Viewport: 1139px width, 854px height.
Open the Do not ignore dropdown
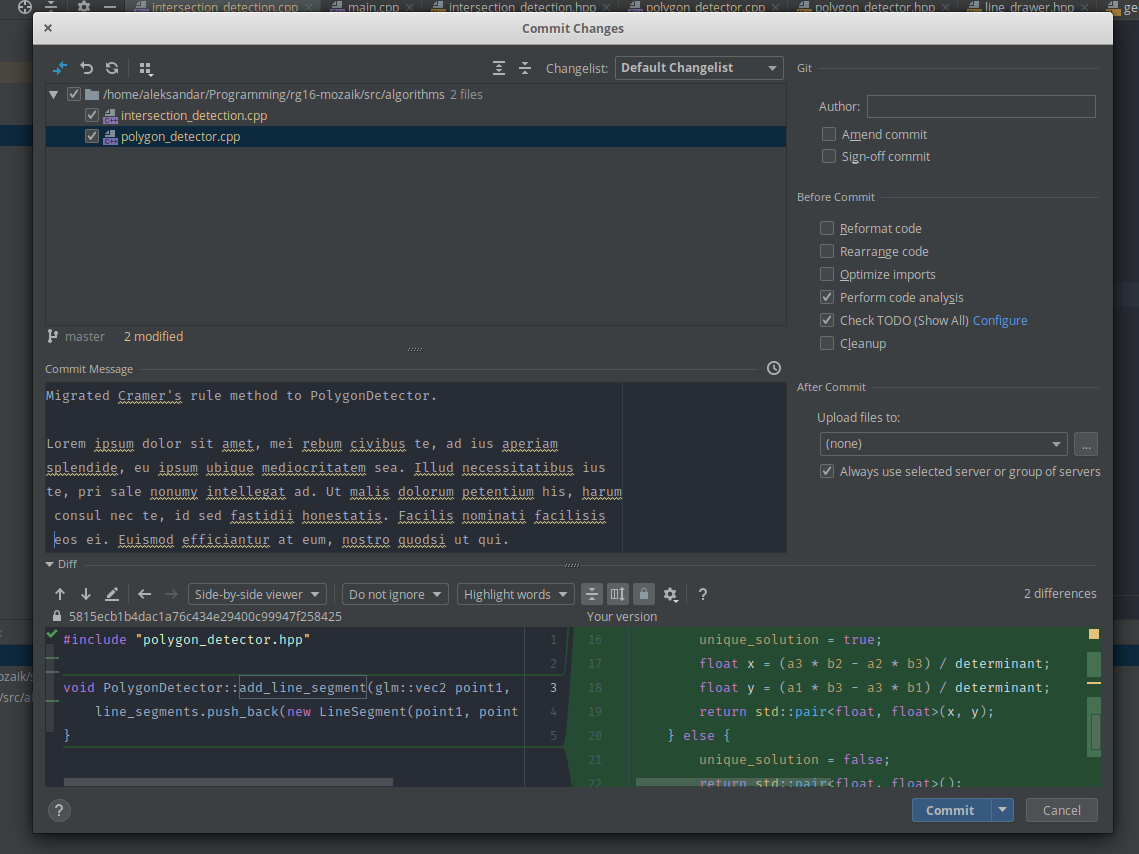395,594
